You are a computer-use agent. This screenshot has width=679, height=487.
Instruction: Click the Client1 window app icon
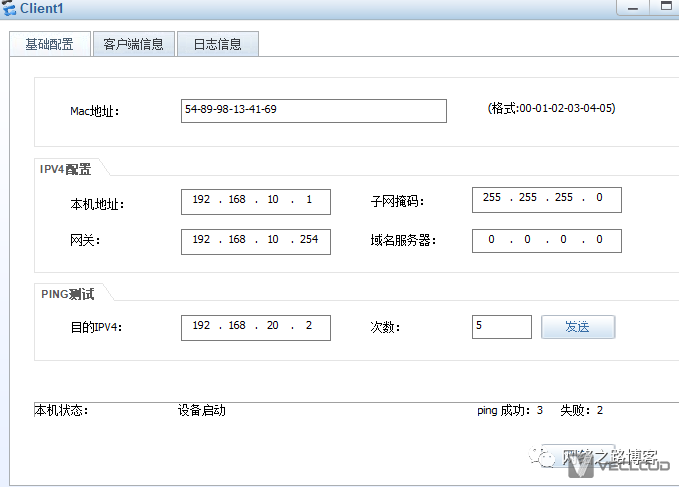coord(9,8)
